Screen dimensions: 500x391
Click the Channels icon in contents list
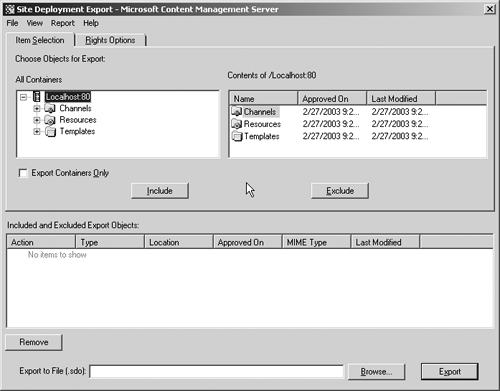pos(236,111)
